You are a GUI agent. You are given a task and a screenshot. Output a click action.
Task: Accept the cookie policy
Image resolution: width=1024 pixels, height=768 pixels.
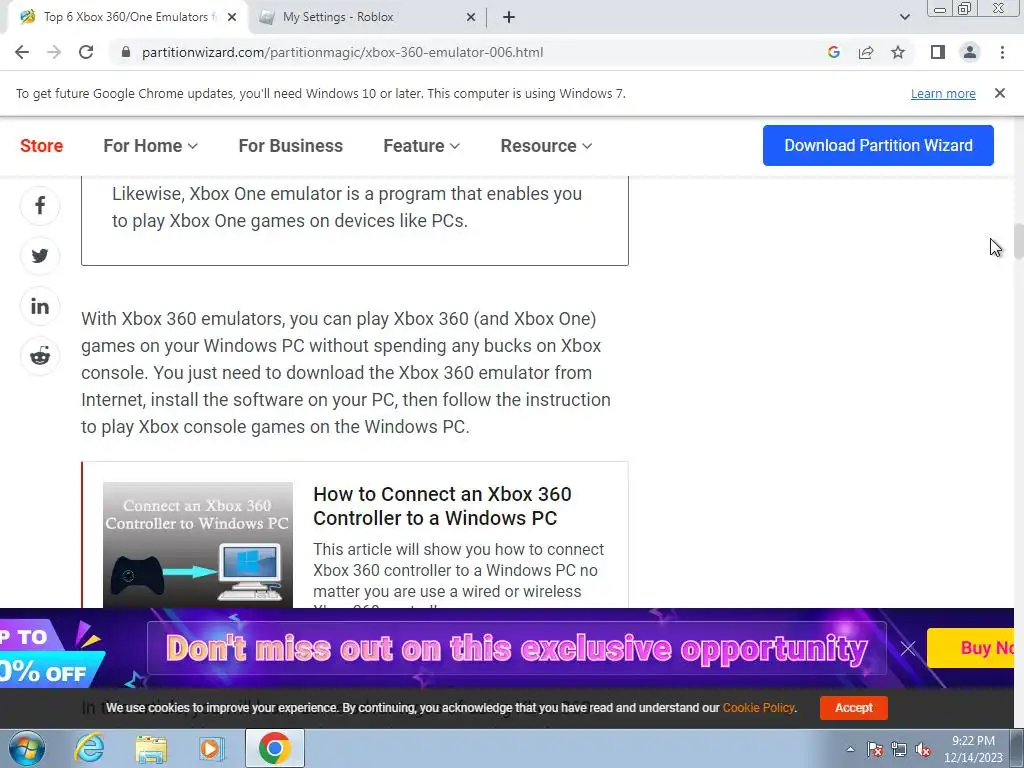854,707
